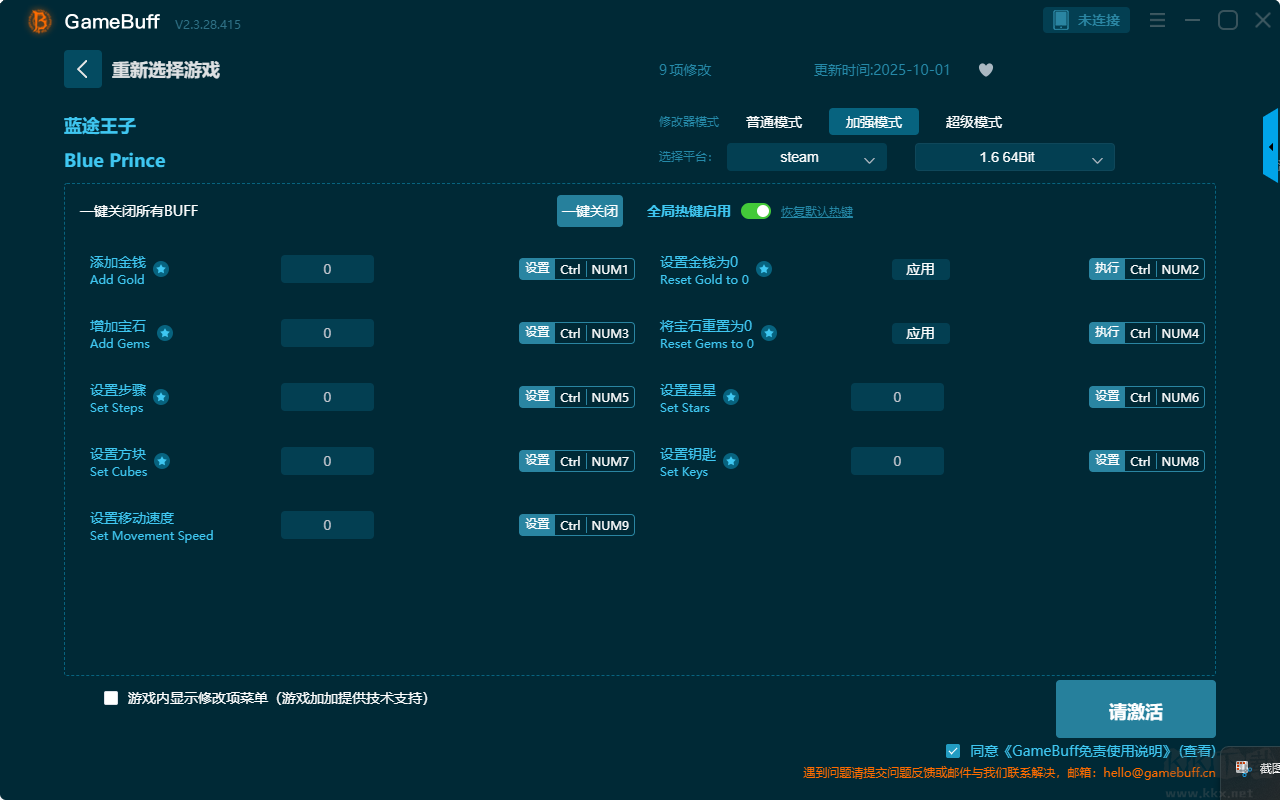Click 设置 hotkey button for Ctrl NUM6
The image size is (1280, 800).
[x=1107, y=397]
